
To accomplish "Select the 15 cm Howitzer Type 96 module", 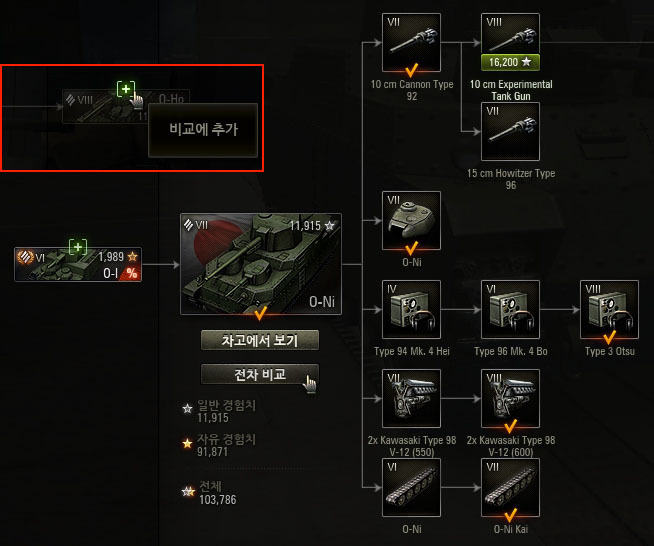I will click(510, 131).
